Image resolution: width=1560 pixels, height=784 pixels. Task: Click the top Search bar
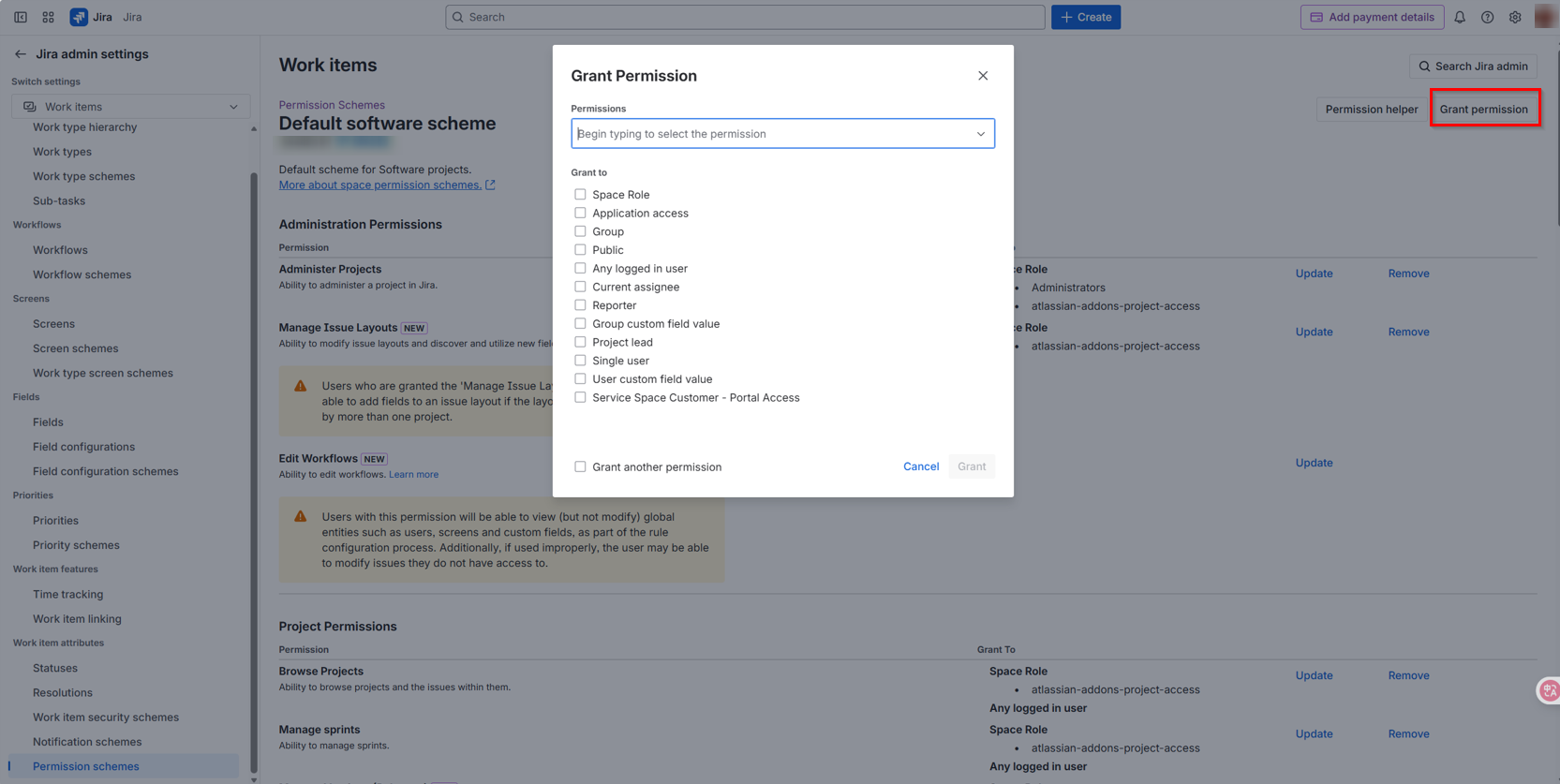[x=745, y=17]
